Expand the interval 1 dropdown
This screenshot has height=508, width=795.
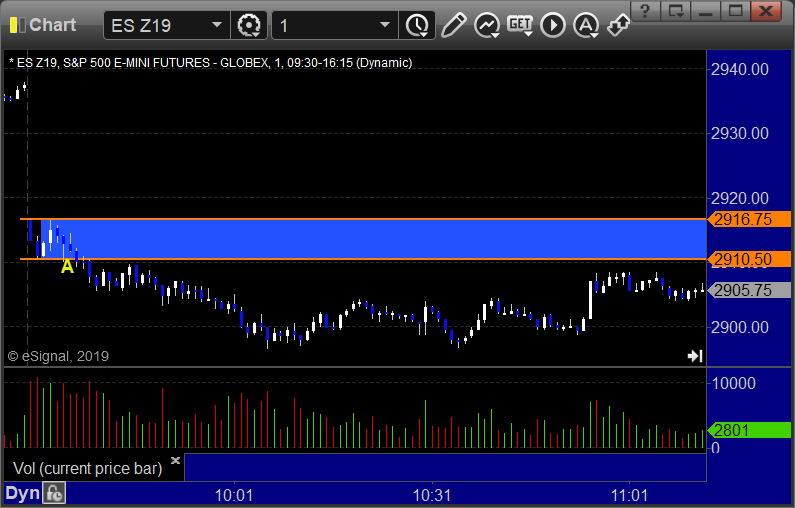coord(385,25)
